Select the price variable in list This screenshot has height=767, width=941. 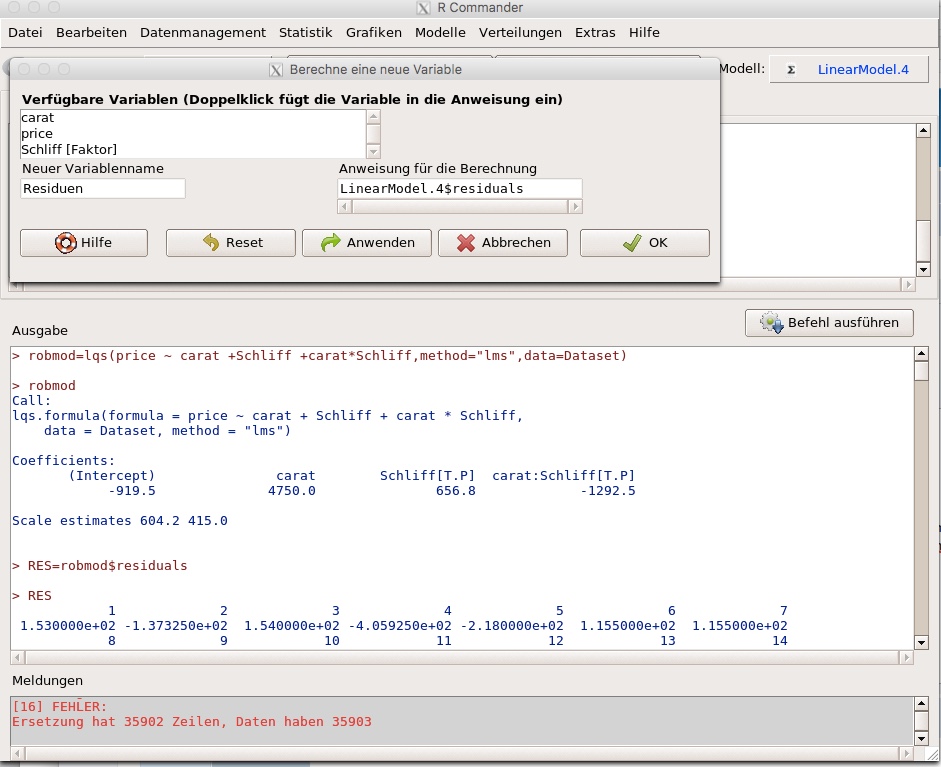(x=38, y=133)
